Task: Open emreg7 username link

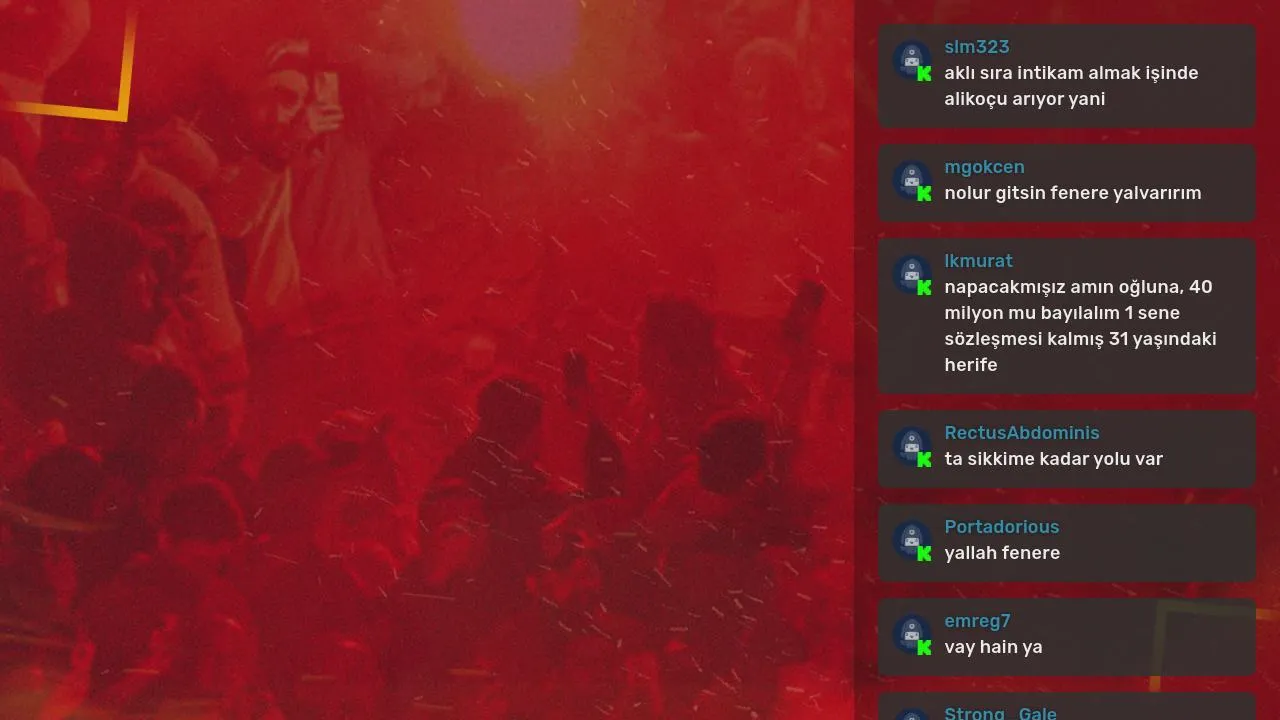Action: point(977,621)
